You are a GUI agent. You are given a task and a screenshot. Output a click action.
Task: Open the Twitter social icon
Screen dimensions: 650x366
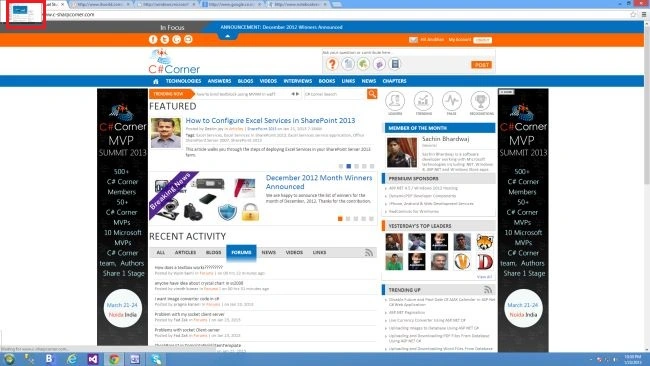[165, 39]
